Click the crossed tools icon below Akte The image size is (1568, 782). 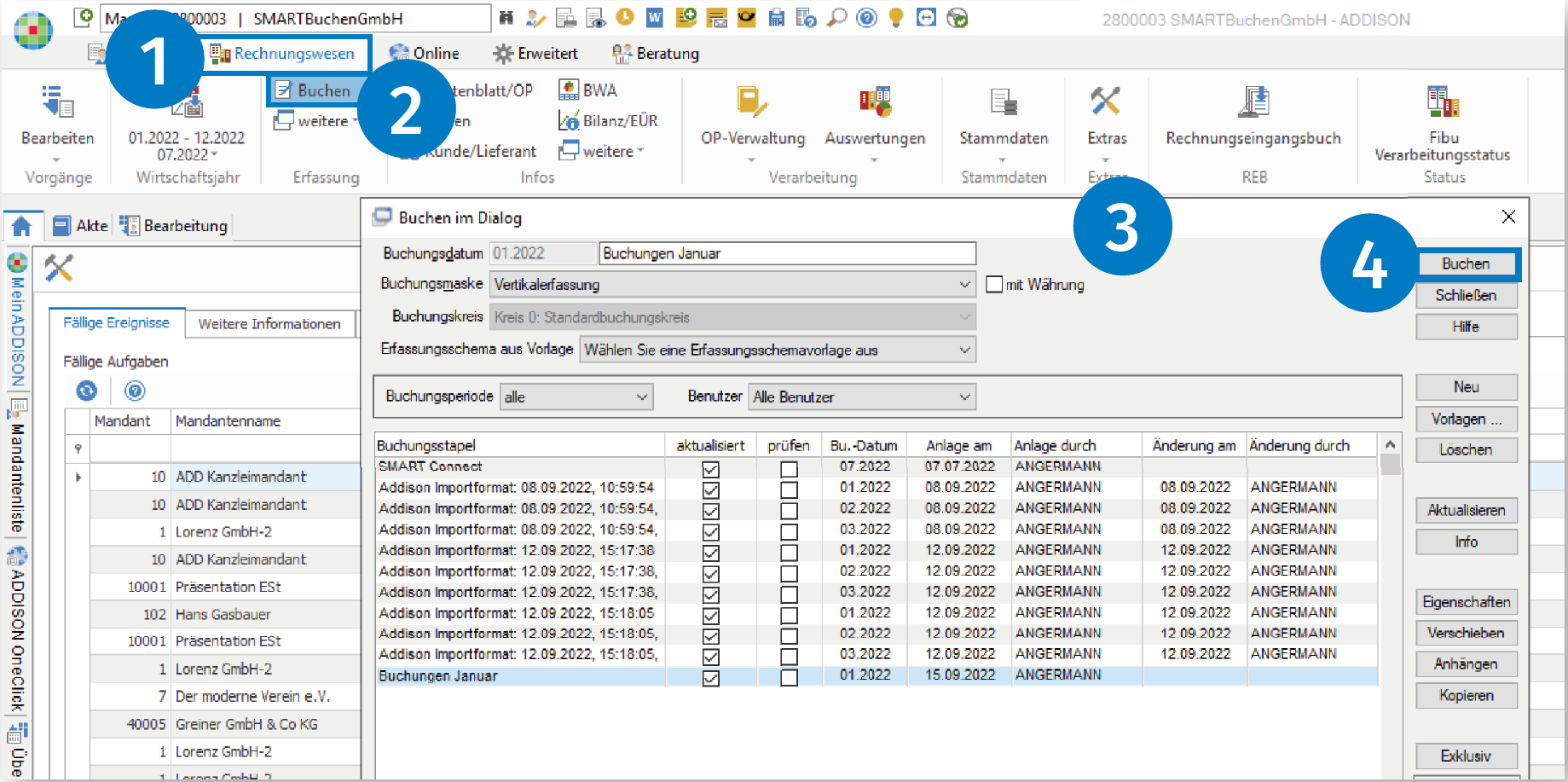[x=59, y=268]
